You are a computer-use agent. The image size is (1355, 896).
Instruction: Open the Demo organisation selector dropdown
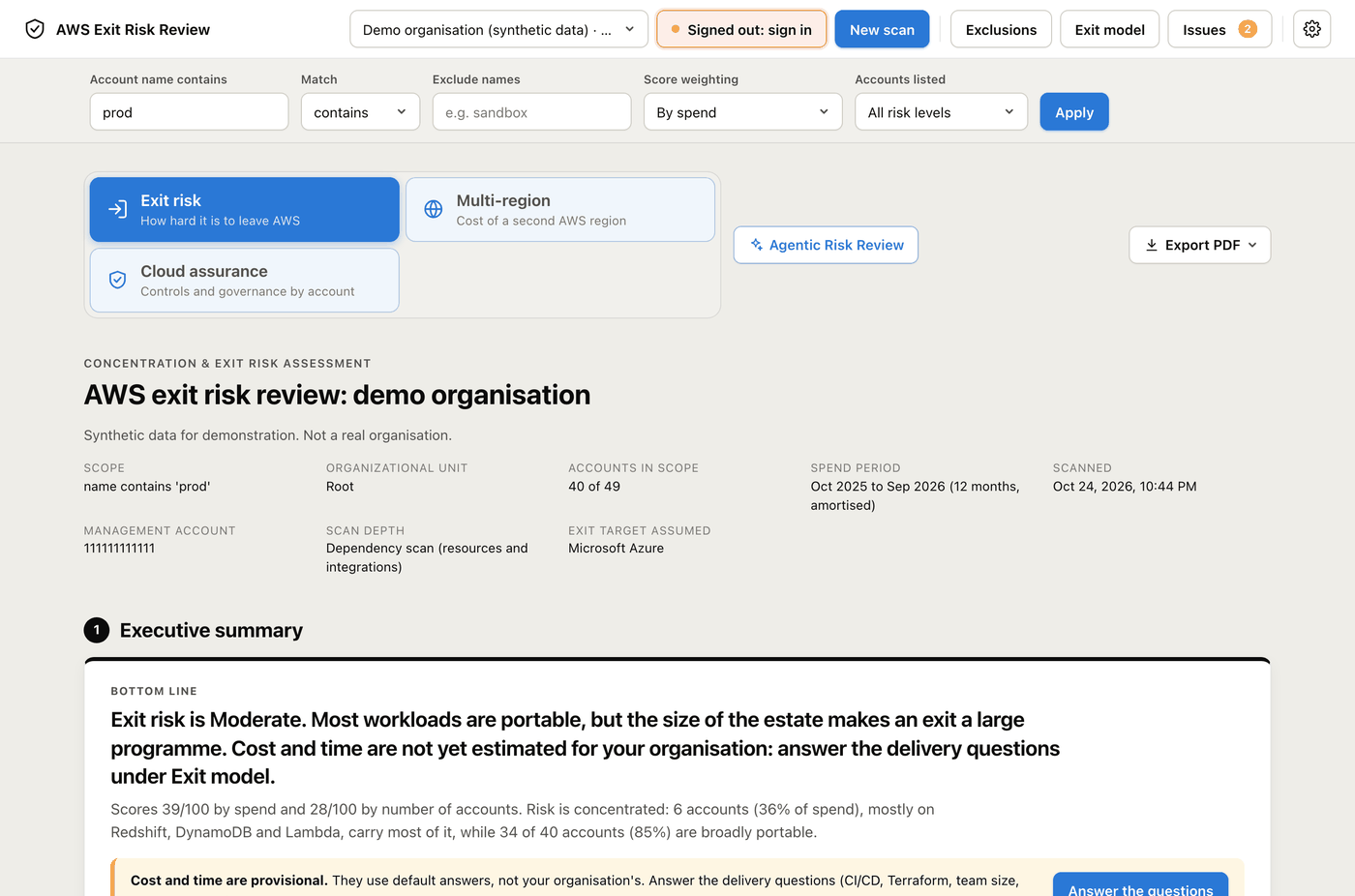(x=498, y=29)
